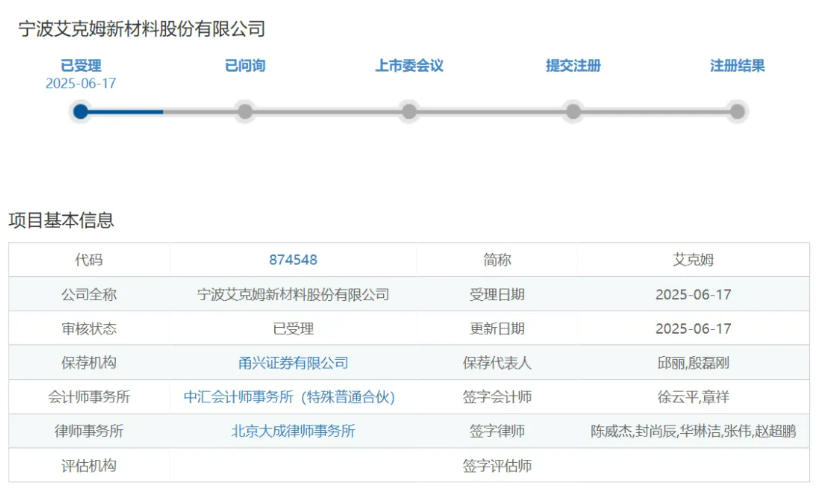This screenshot has width=817, height=490.
Task: Click the 公司全称 label cell
Action: click(89, 295)
